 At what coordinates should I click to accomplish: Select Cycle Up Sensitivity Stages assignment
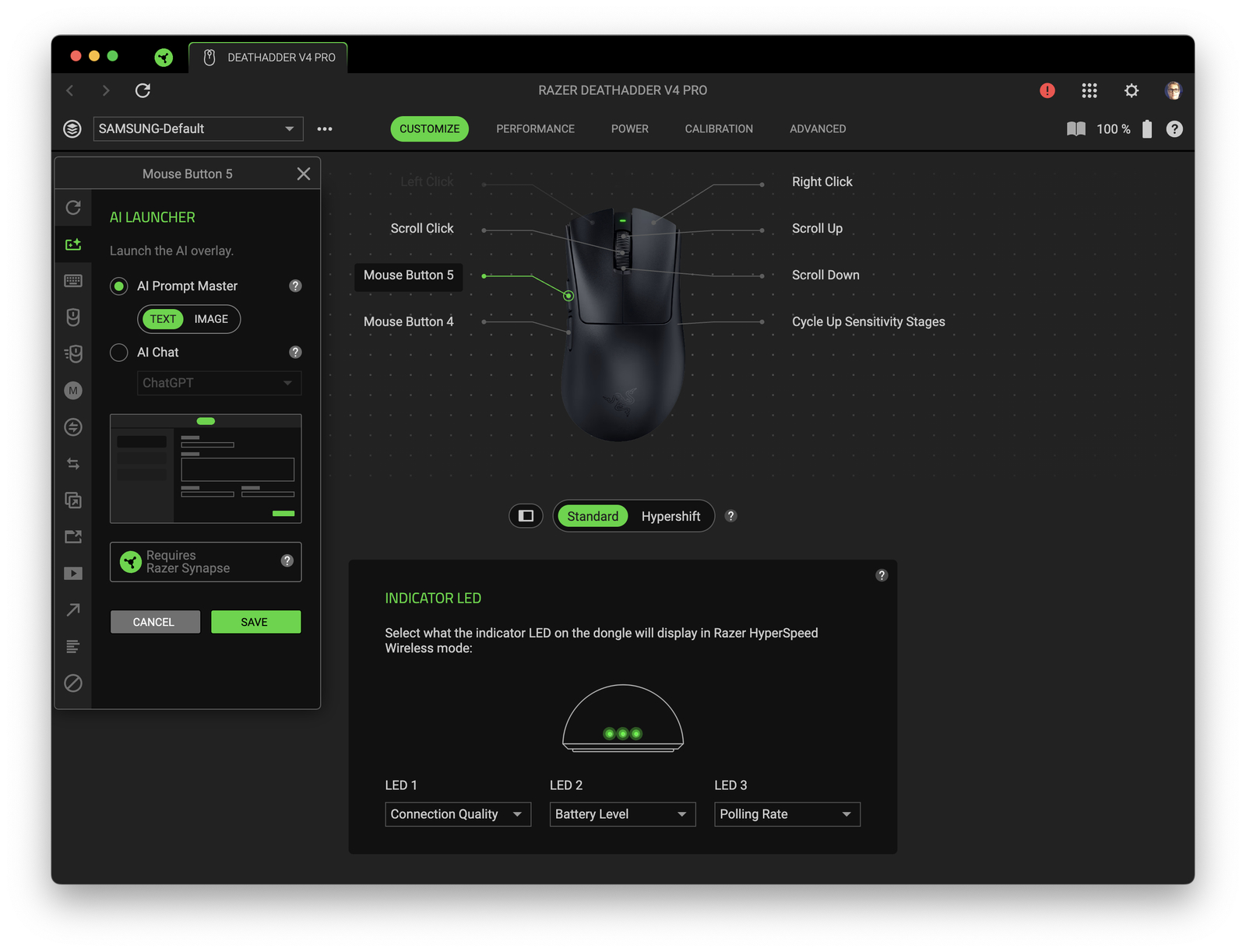[x=869, y=321]
